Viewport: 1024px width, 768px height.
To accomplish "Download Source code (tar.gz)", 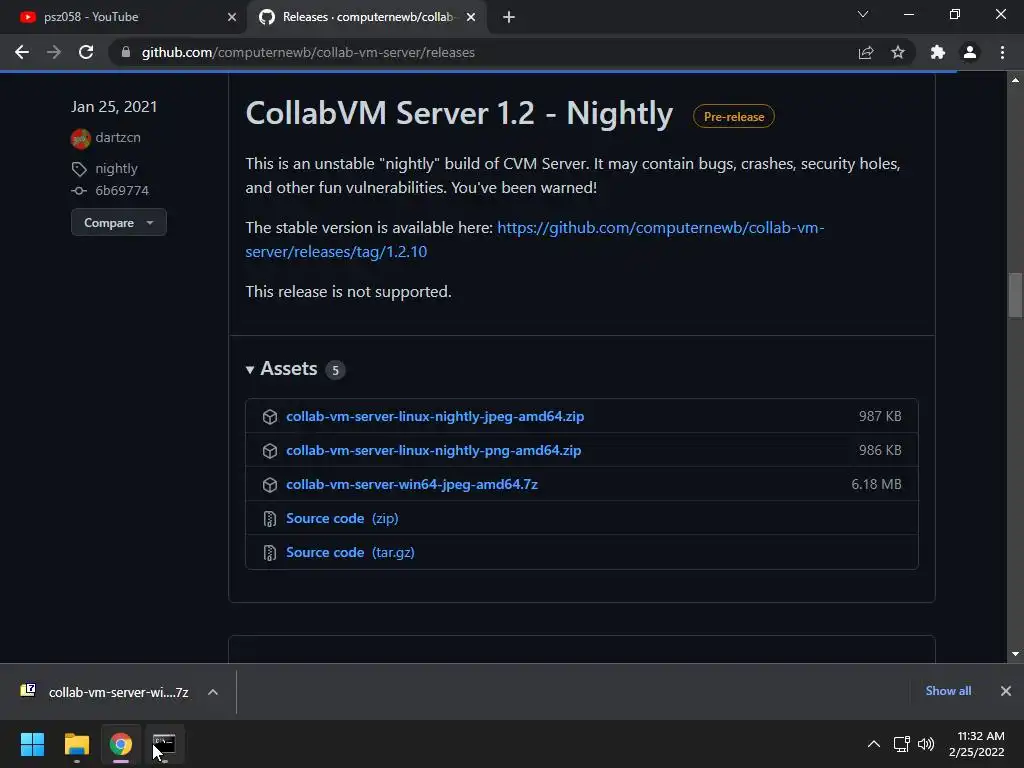I will [350, 552].
